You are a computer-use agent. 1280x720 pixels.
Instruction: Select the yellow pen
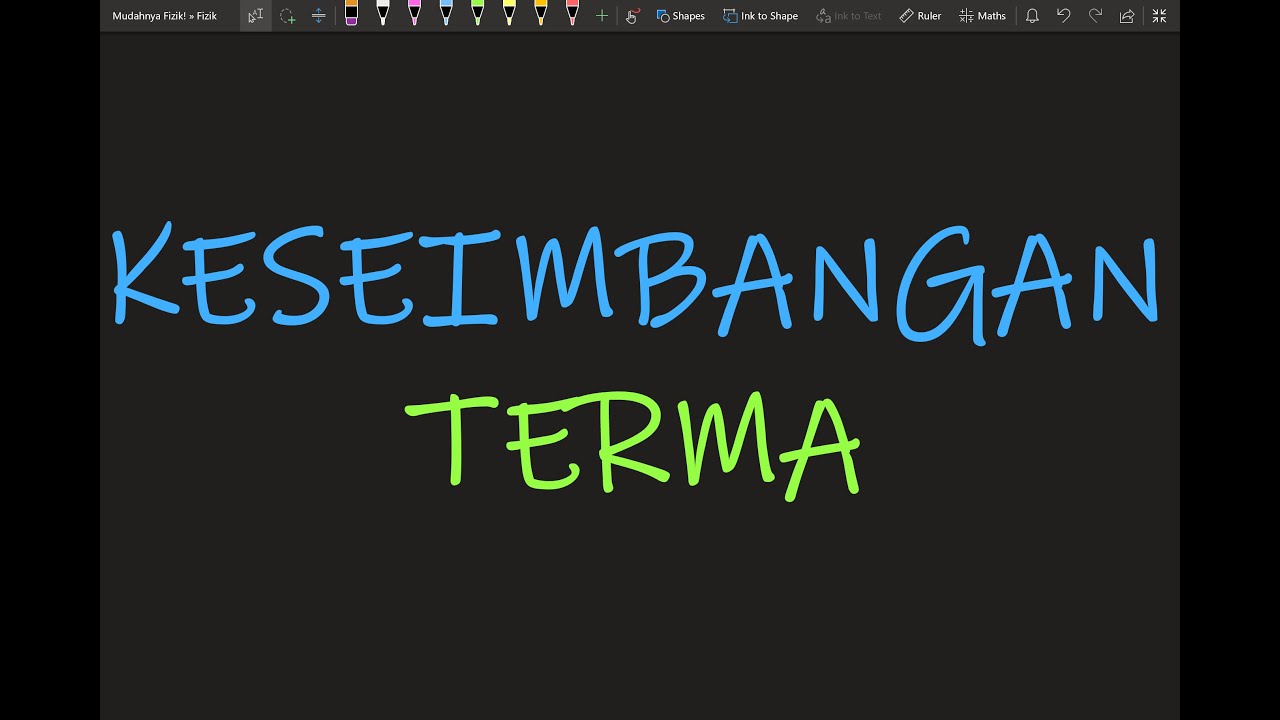(x=509, y=14)
